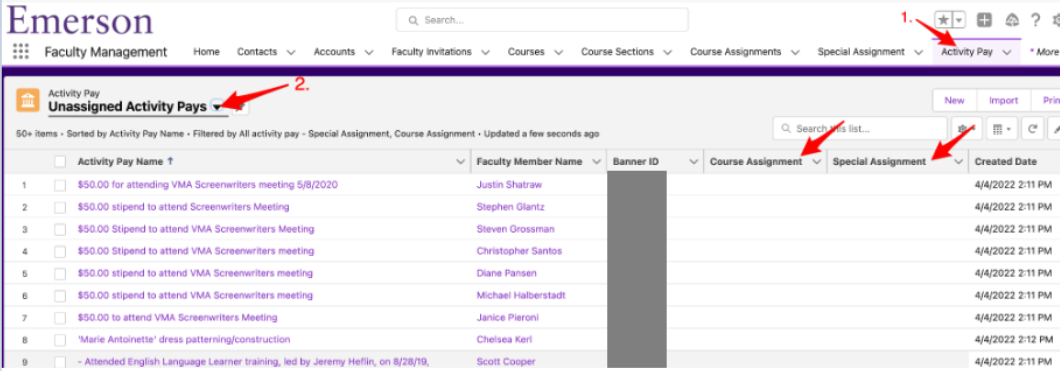Open the Course Assignment column menu chevron
Screen dimensions: 1060x371
[816, 162]
